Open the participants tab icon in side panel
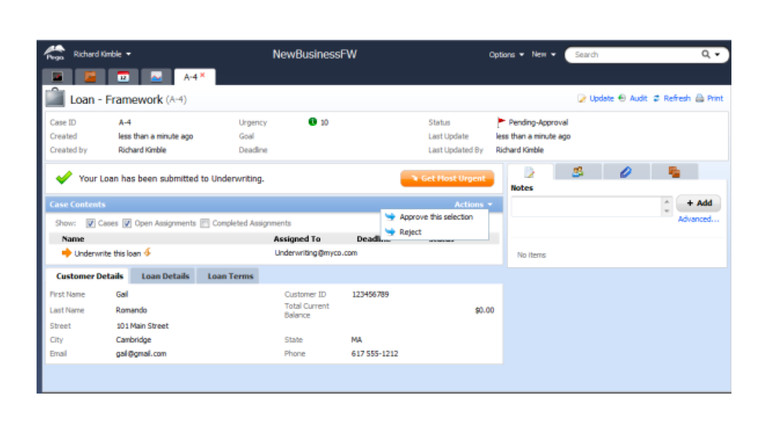The width and height of the screenshot is (768, 432). (578, 172)
